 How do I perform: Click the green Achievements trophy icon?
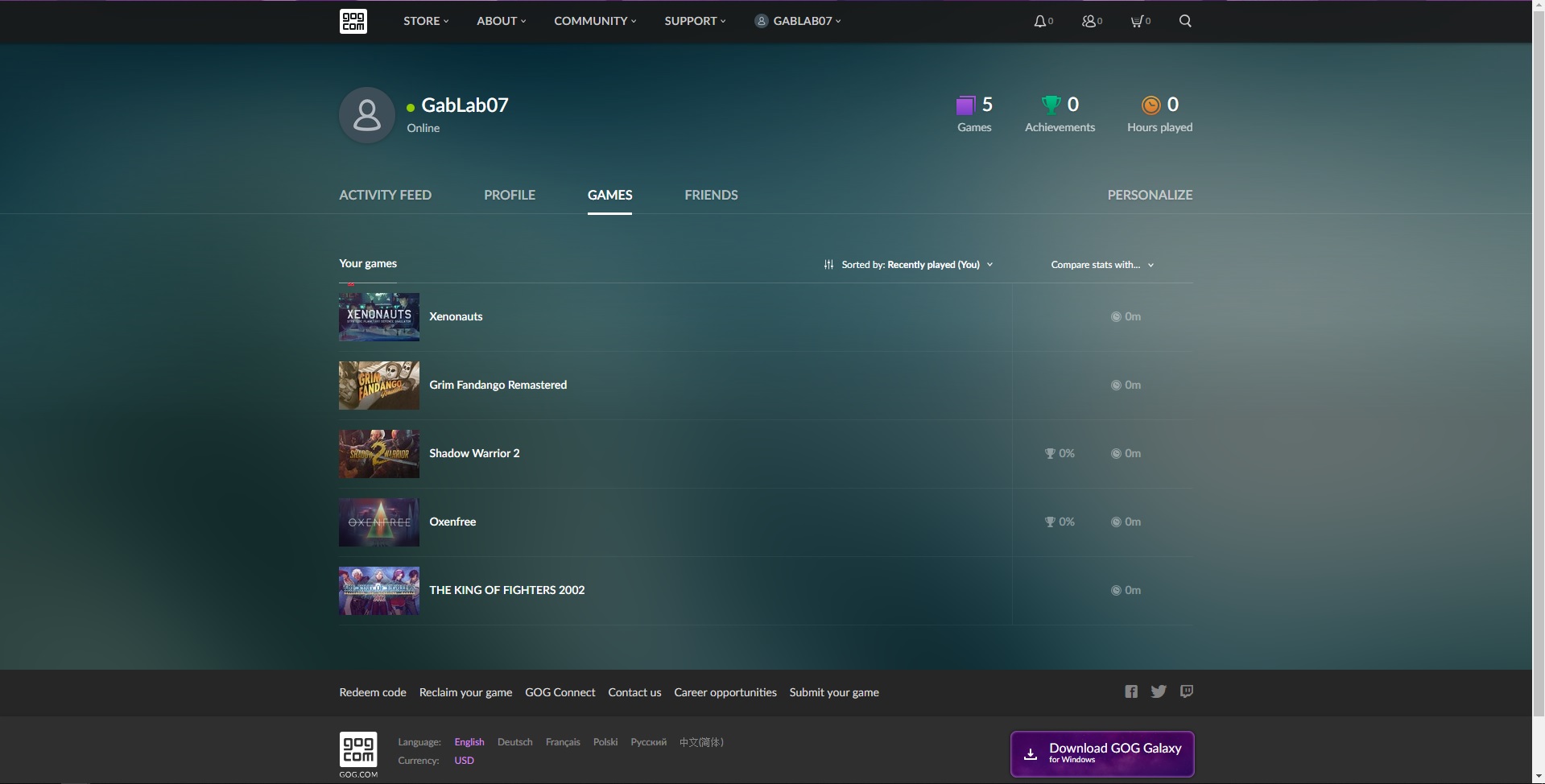click(1051, 105)
